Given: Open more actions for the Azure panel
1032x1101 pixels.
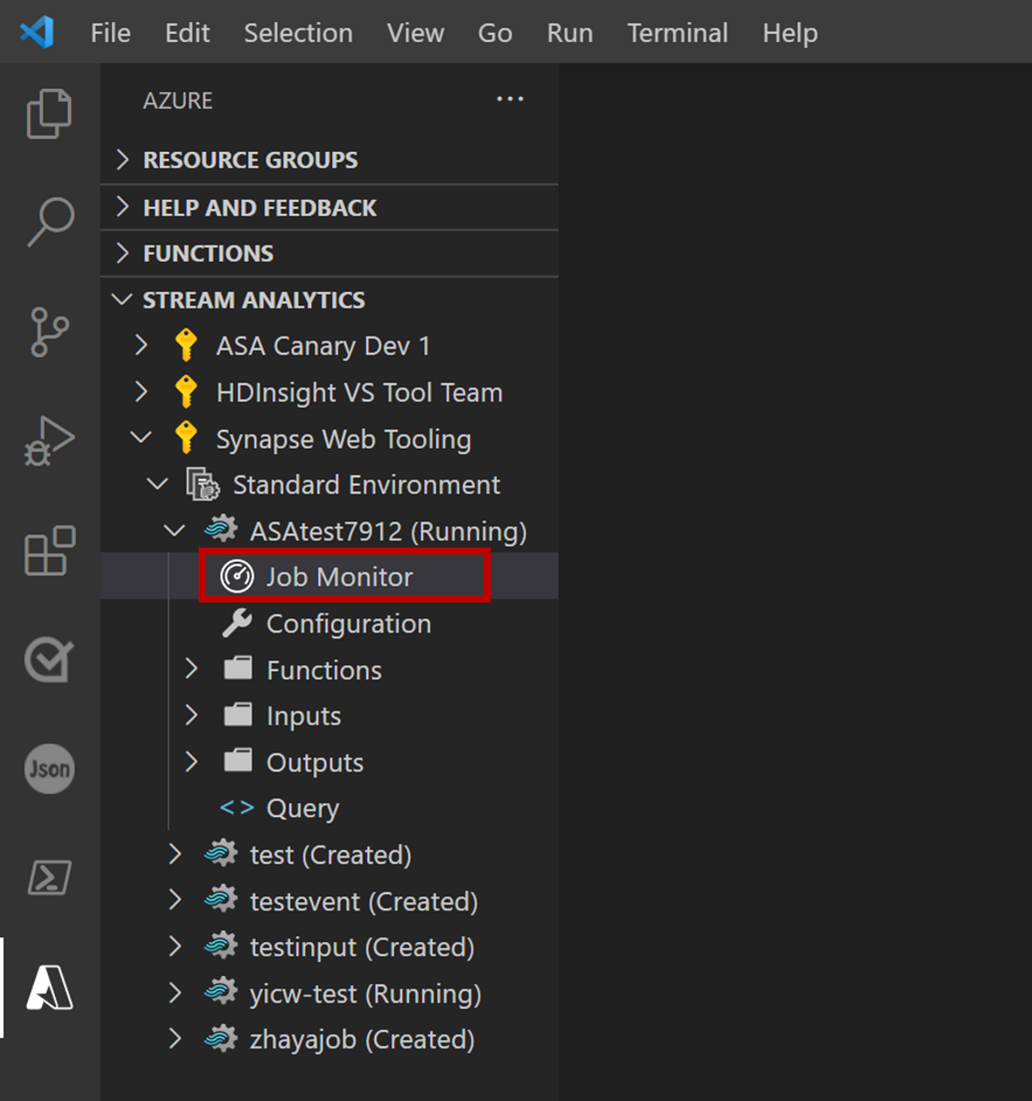Looking at the screenshot, I should pos(510,99).
